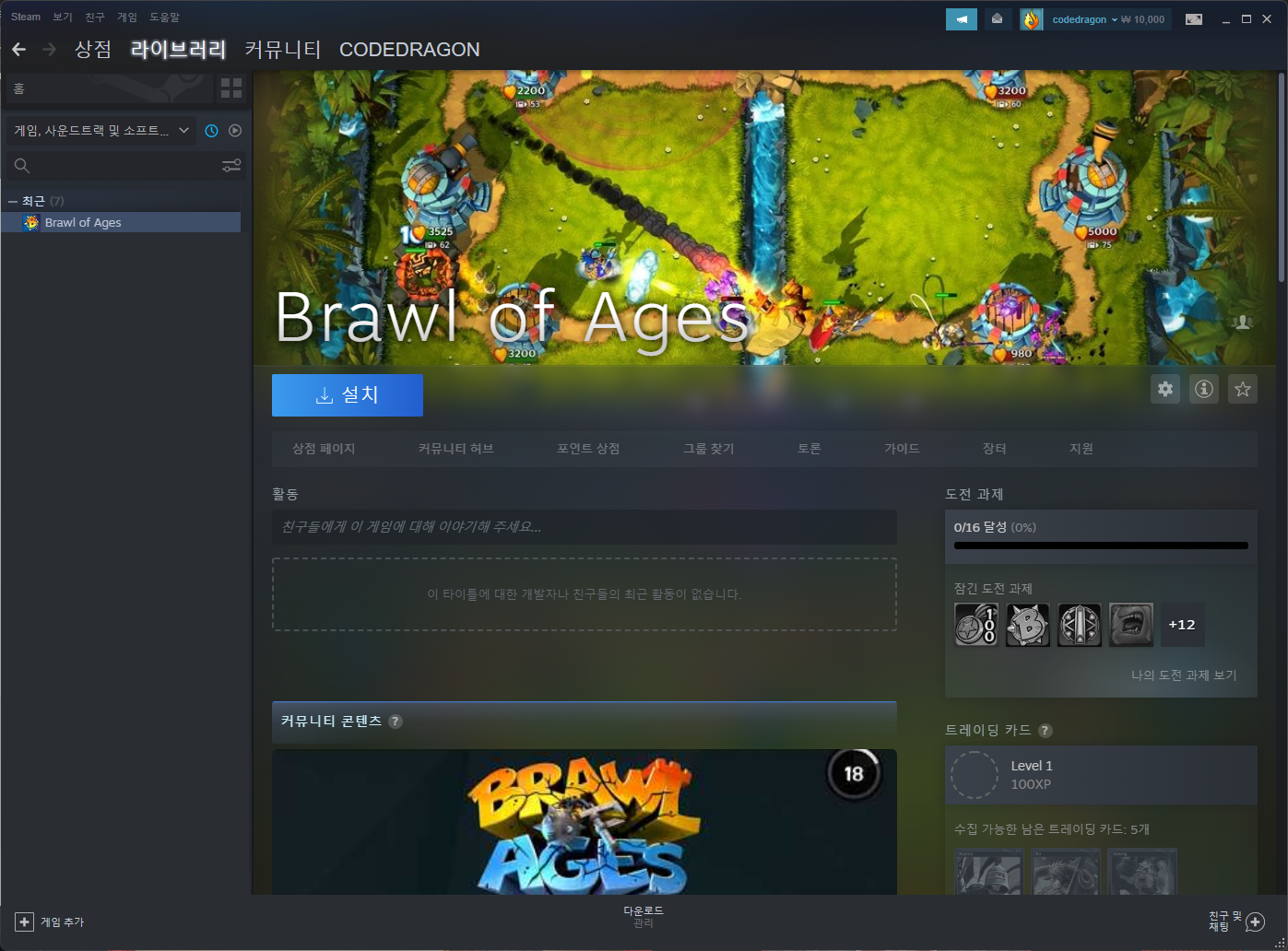Open 가이드 link
This screenshot has height=951, width=1288.
point(902,449)
